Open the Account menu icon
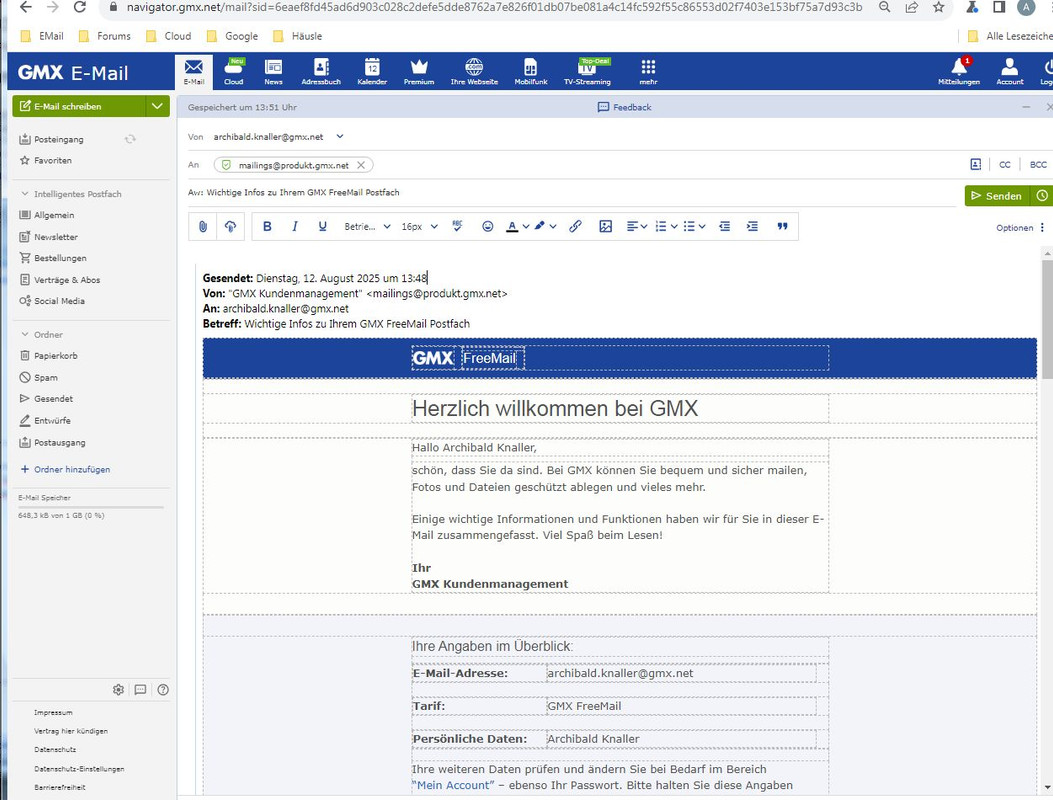Viewport: 1053px width, 800px height. coord(1009,71)
